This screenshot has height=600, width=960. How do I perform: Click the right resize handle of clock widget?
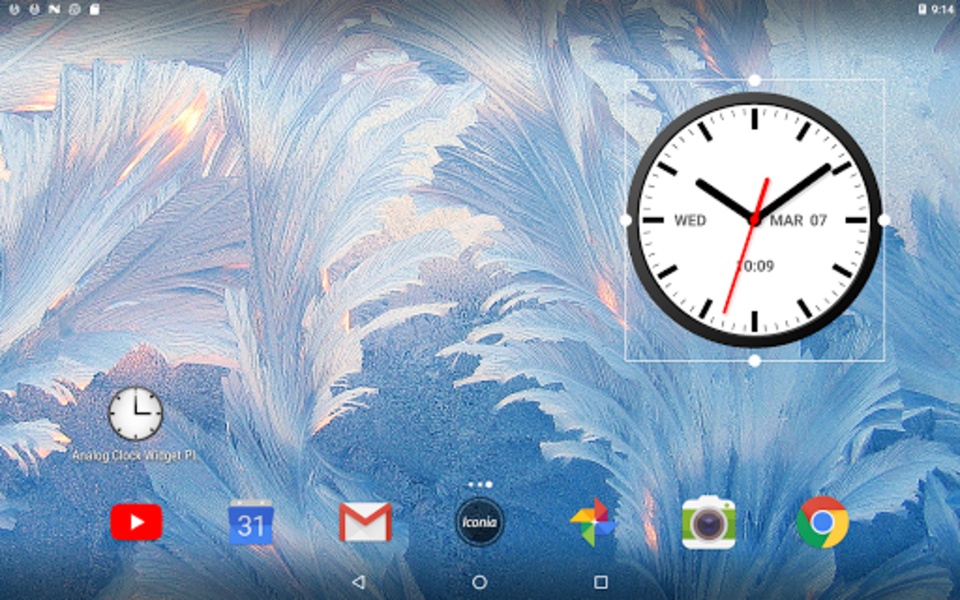pos(883,220)
